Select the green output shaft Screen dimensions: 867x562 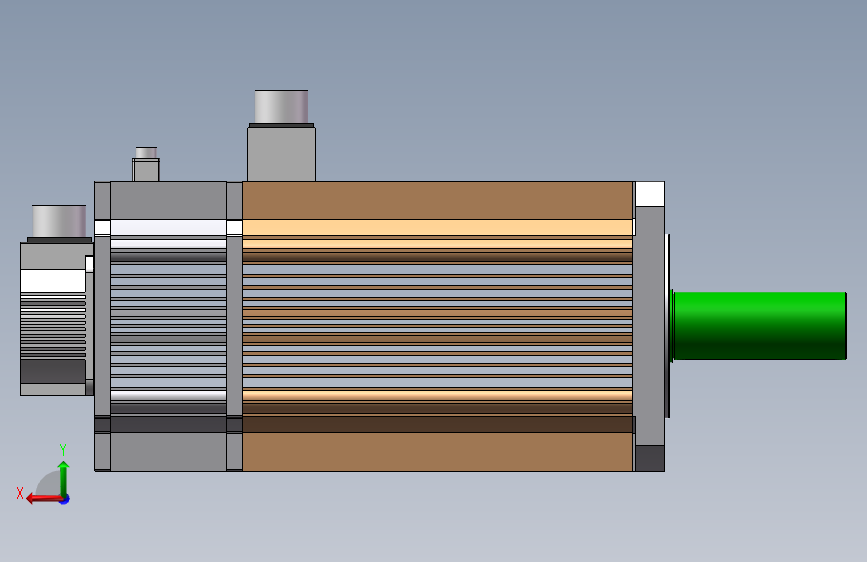[759, 325]
